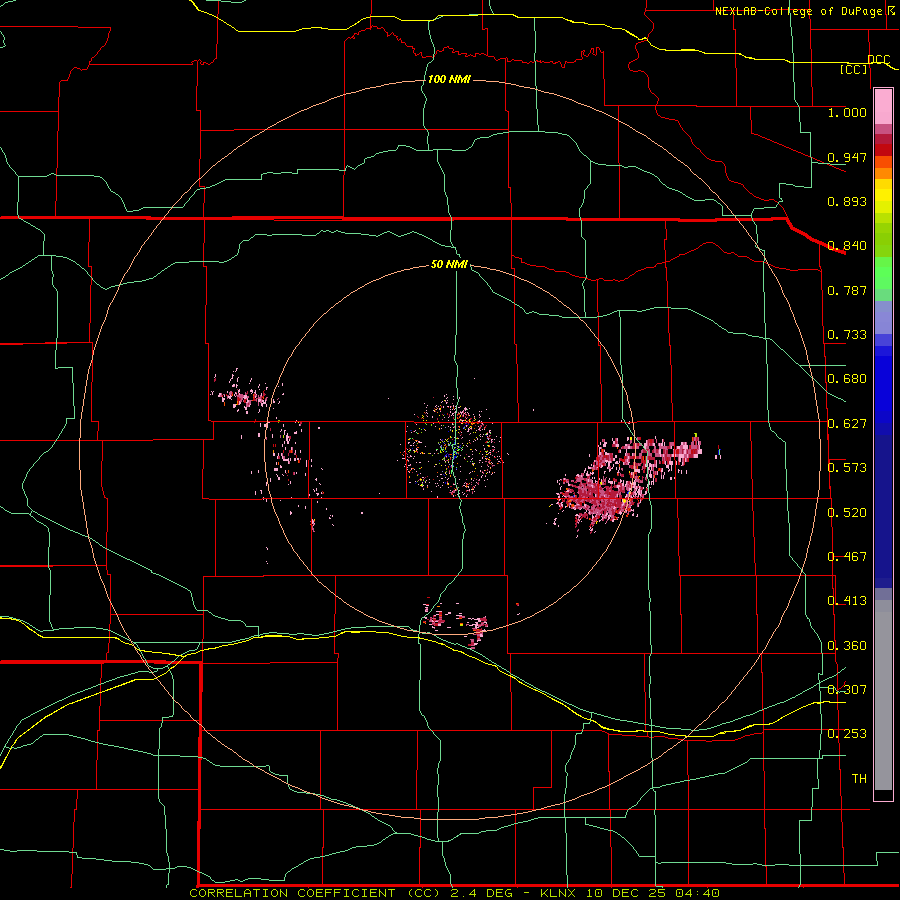Click the 0.413 scale value
Viewport: 900px width, 900px height.
coord(847,601)
